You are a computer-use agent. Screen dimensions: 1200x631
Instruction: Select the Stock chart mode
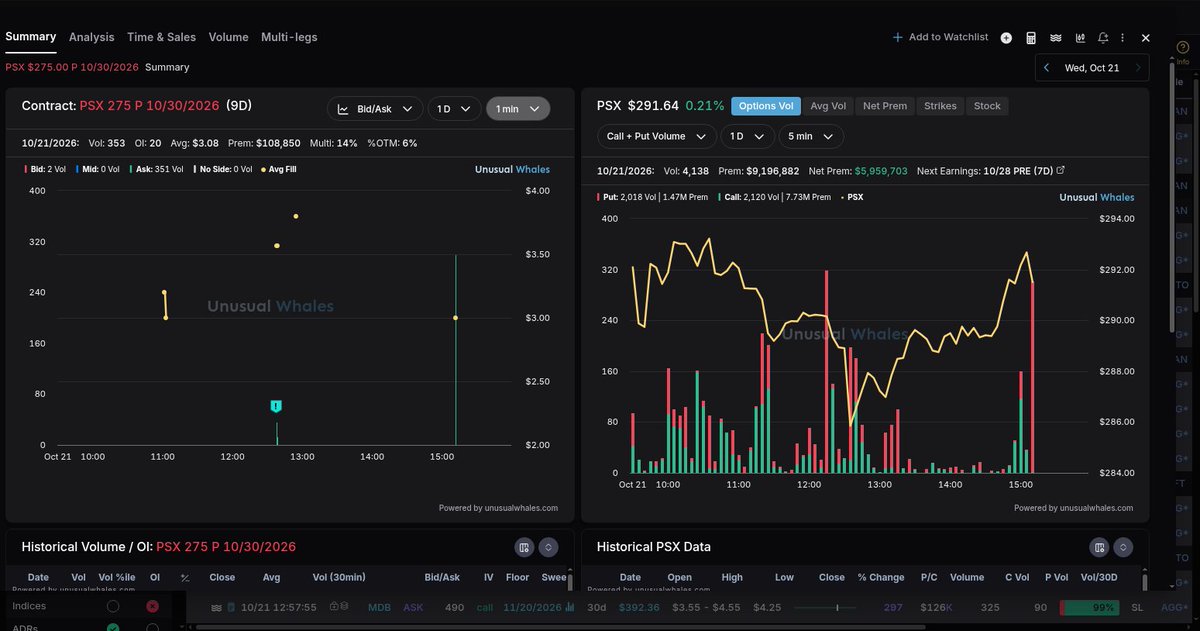pos(987,106)
